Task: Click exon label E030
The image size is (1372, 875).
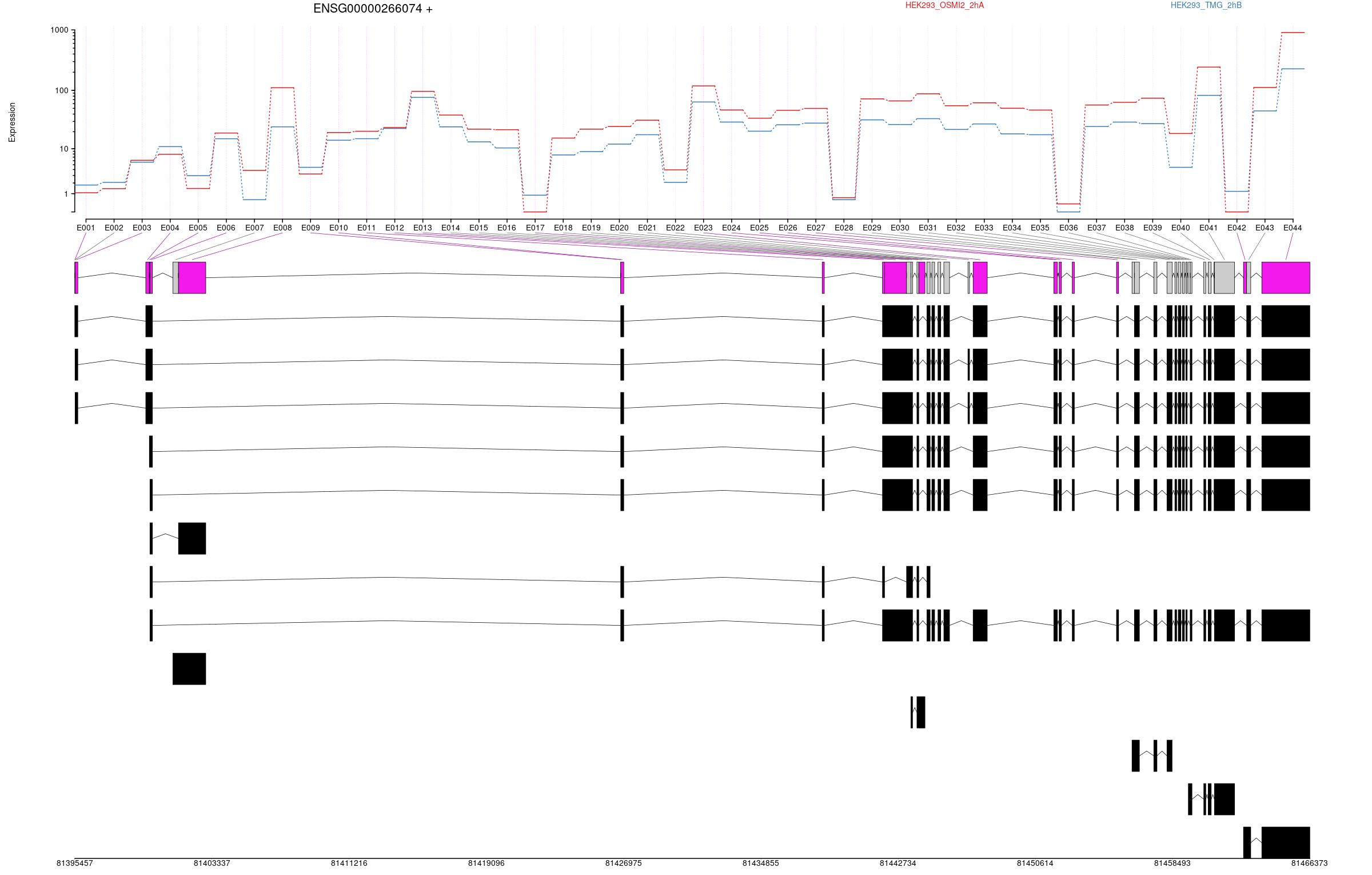Action: click(900, 228)
